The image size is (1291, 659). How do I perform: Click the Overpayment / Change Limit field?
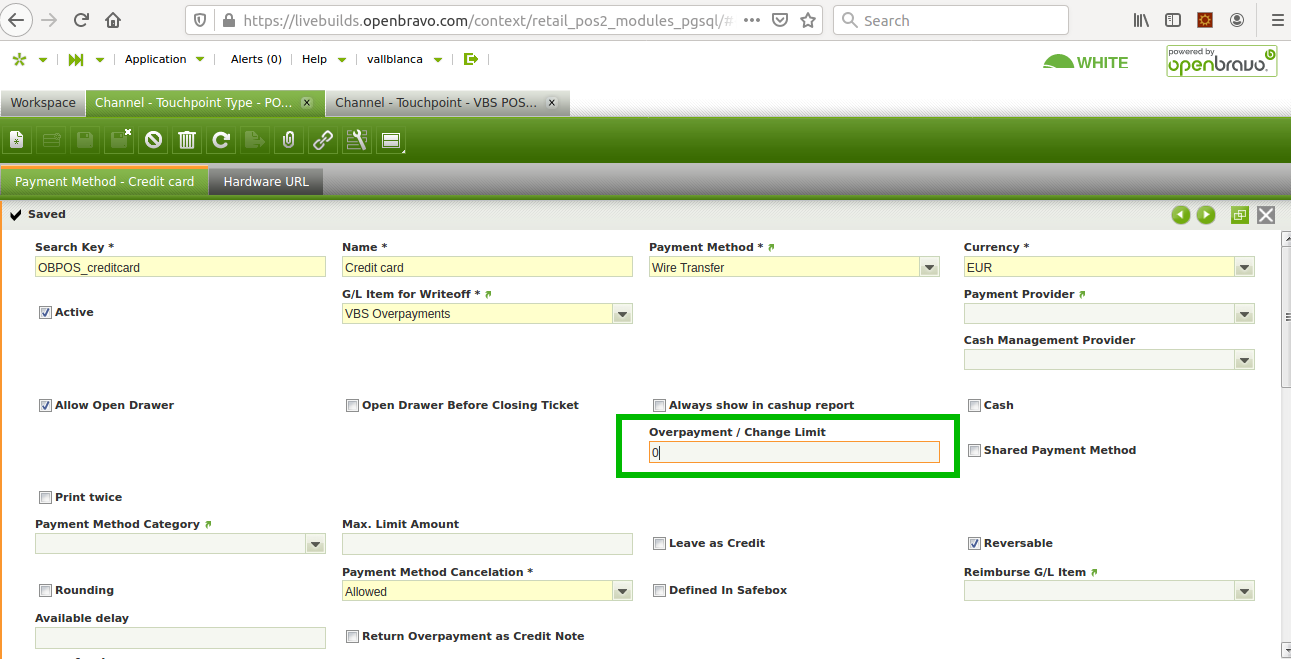(x=794, y=452)
